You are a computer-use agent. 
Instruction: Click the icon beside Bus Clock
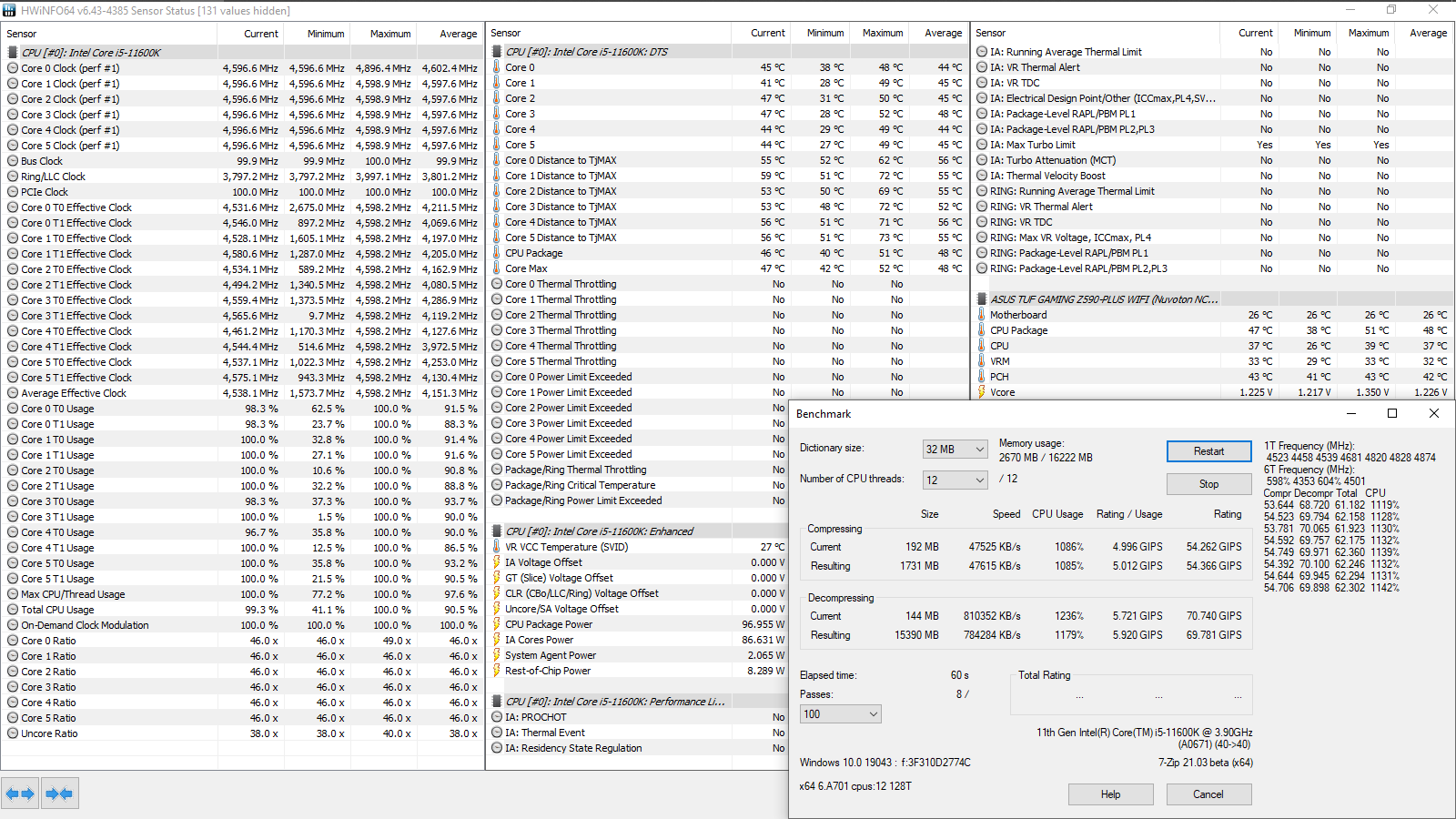coord(13,161)
